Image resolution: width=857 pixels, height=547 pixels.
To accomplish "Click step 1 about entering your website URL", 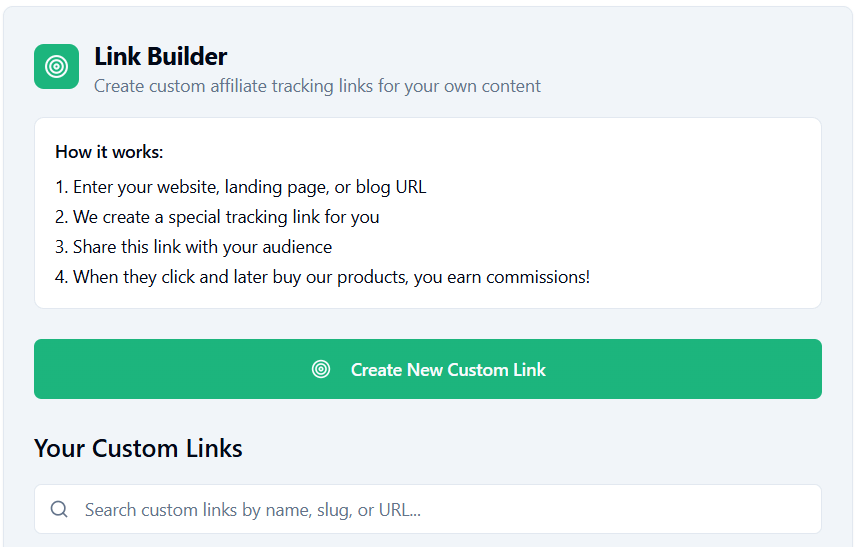I will [241, 187].
